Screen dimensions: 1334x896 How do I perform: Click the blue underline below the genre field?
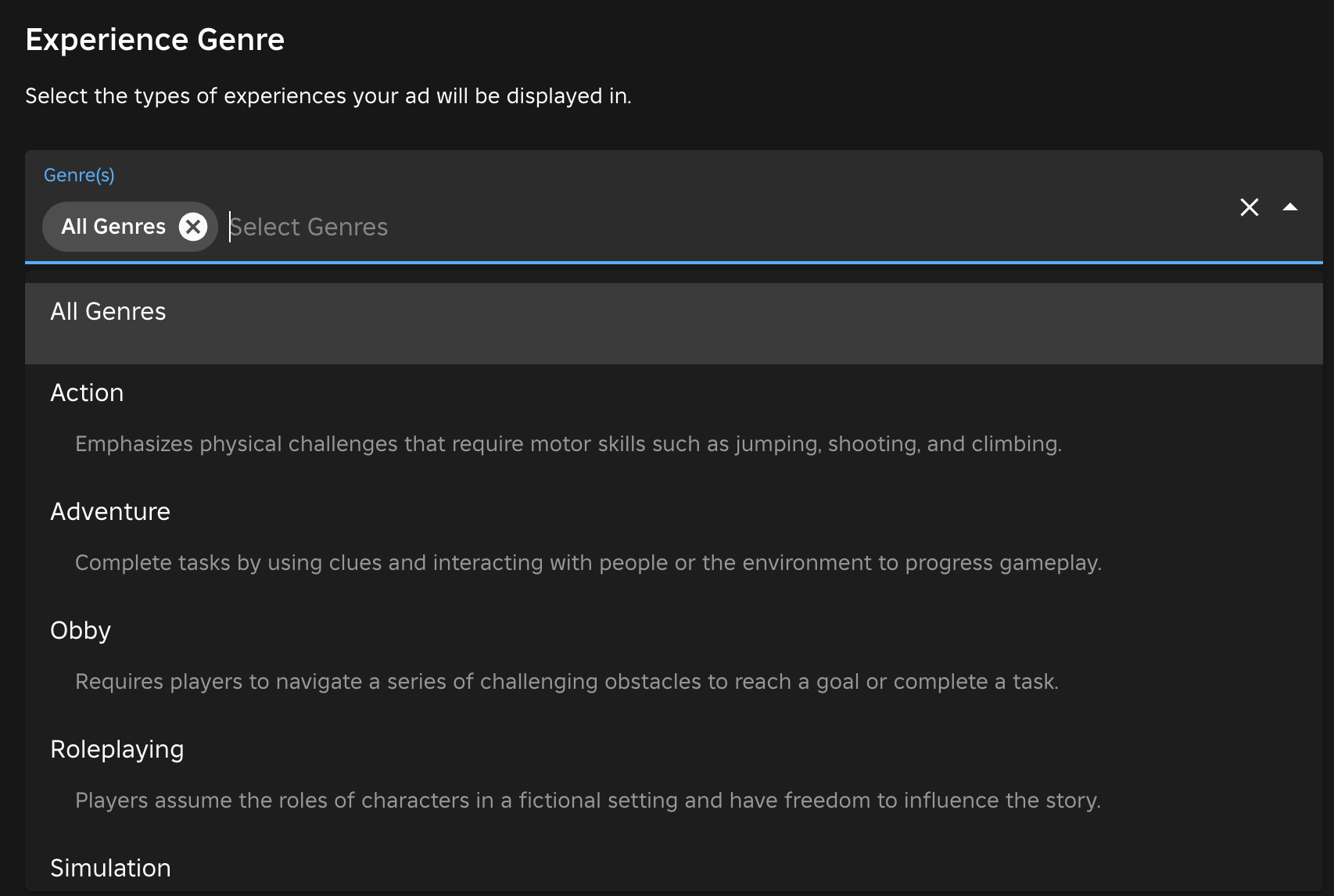672,262
